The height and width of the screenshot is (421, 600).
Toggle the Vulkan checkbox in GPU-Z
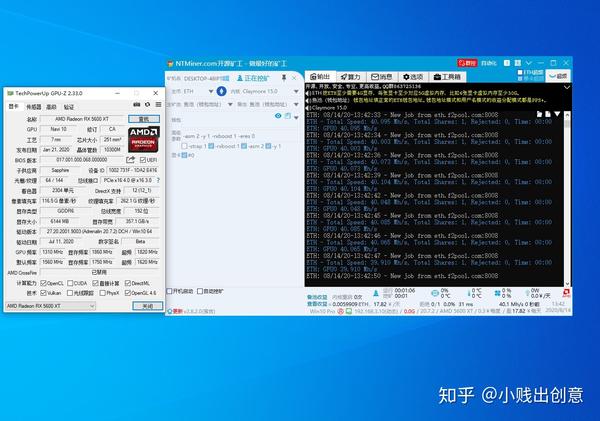(x=43, y=293)
